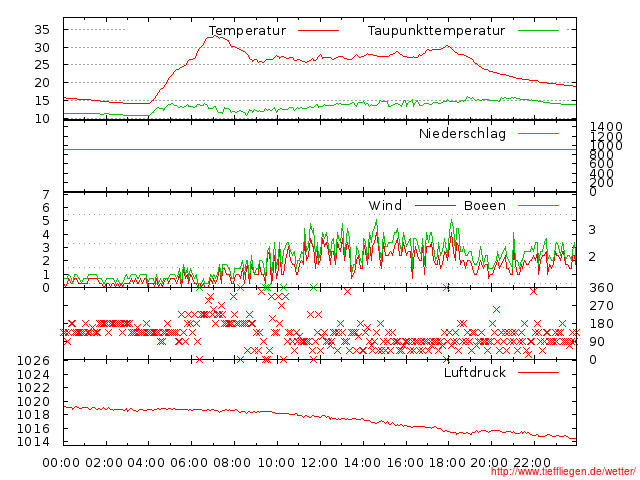
Task: Click the 1024 pressure axis value
Action: [33, 374]
